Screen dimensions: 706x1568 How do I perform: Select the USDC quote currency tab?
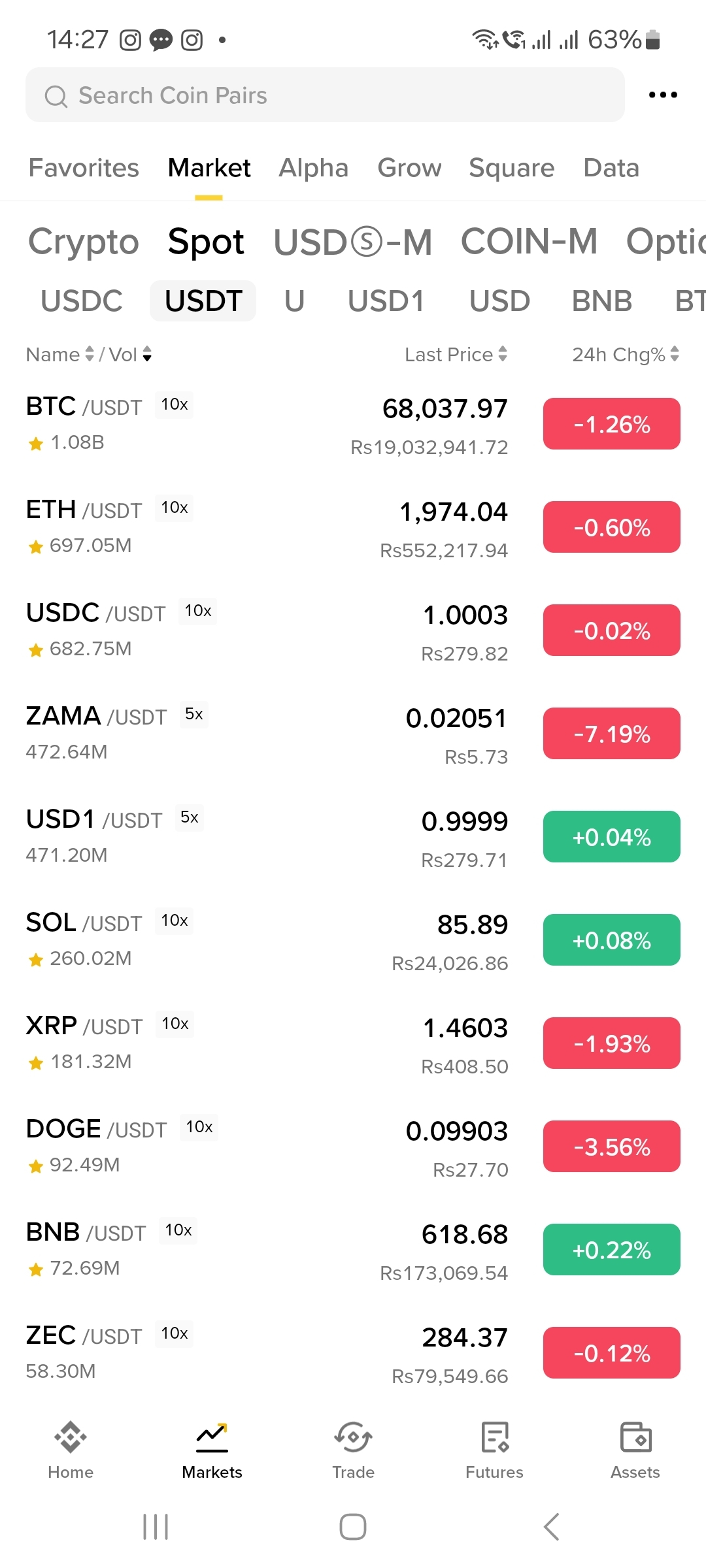click(82, 301)
